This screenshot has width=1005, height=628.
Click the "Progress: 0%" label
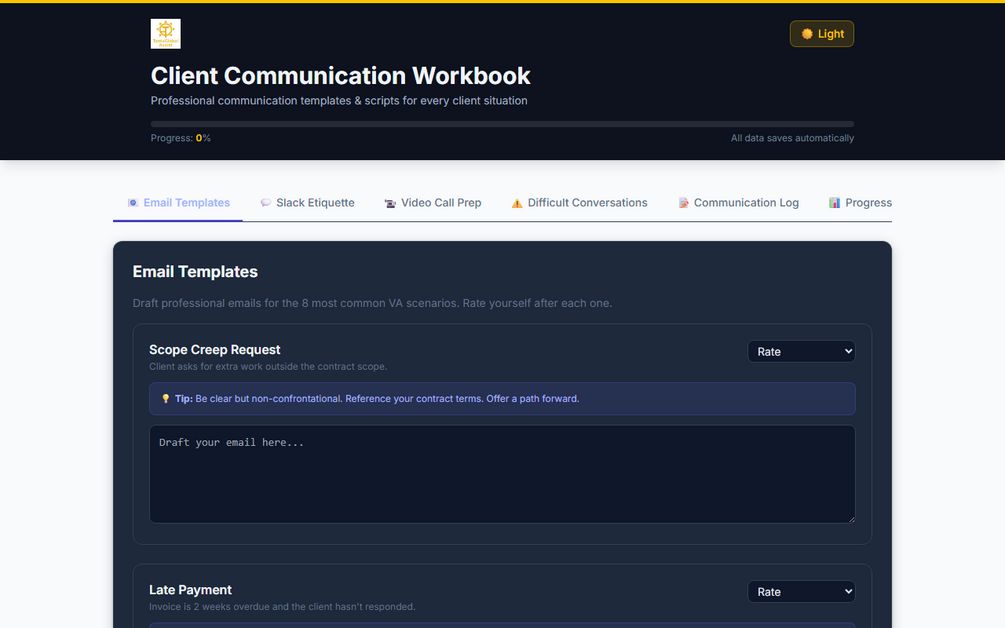181,138
